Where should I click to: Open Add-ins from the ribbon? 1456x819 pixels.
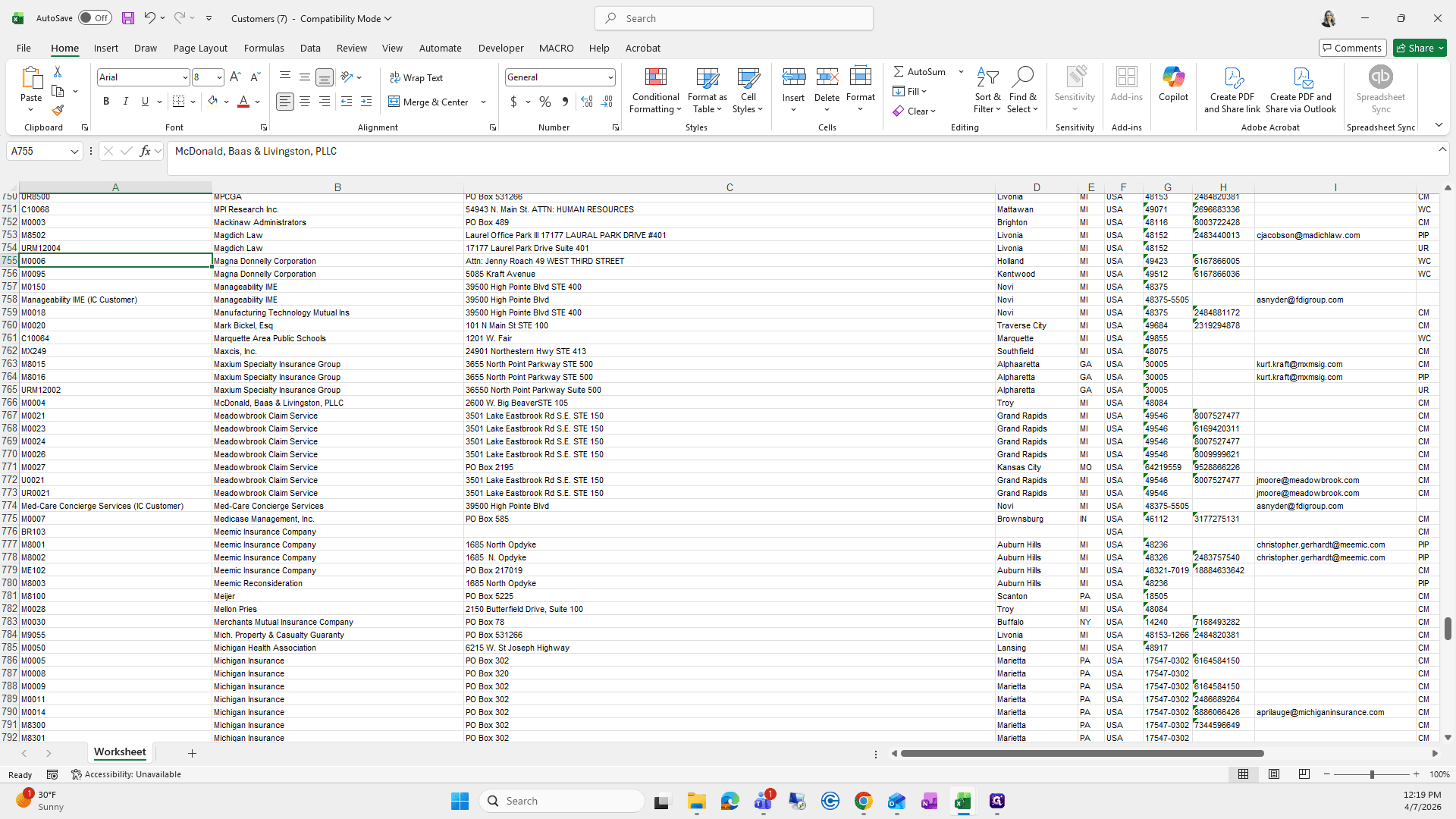pyautogui.click(x=1126, y=83)
